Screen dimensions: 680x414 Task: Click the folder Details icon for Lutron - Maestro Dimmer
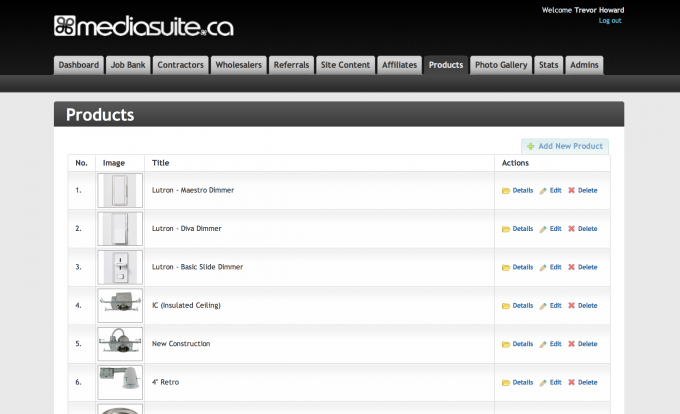point(506,190)
